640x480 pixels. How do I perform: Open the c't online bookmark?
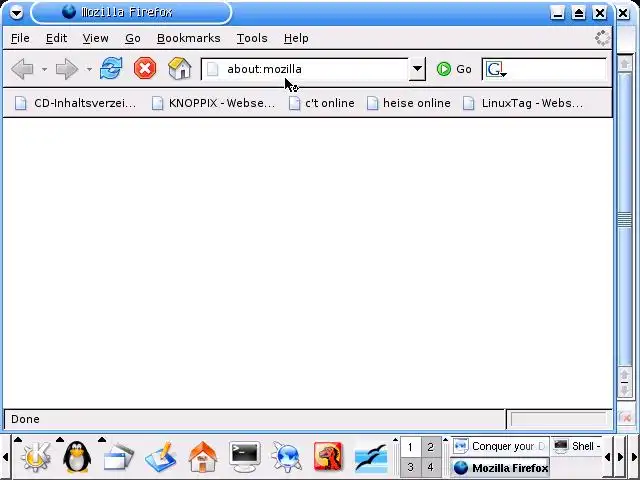(x=322, y=103)
